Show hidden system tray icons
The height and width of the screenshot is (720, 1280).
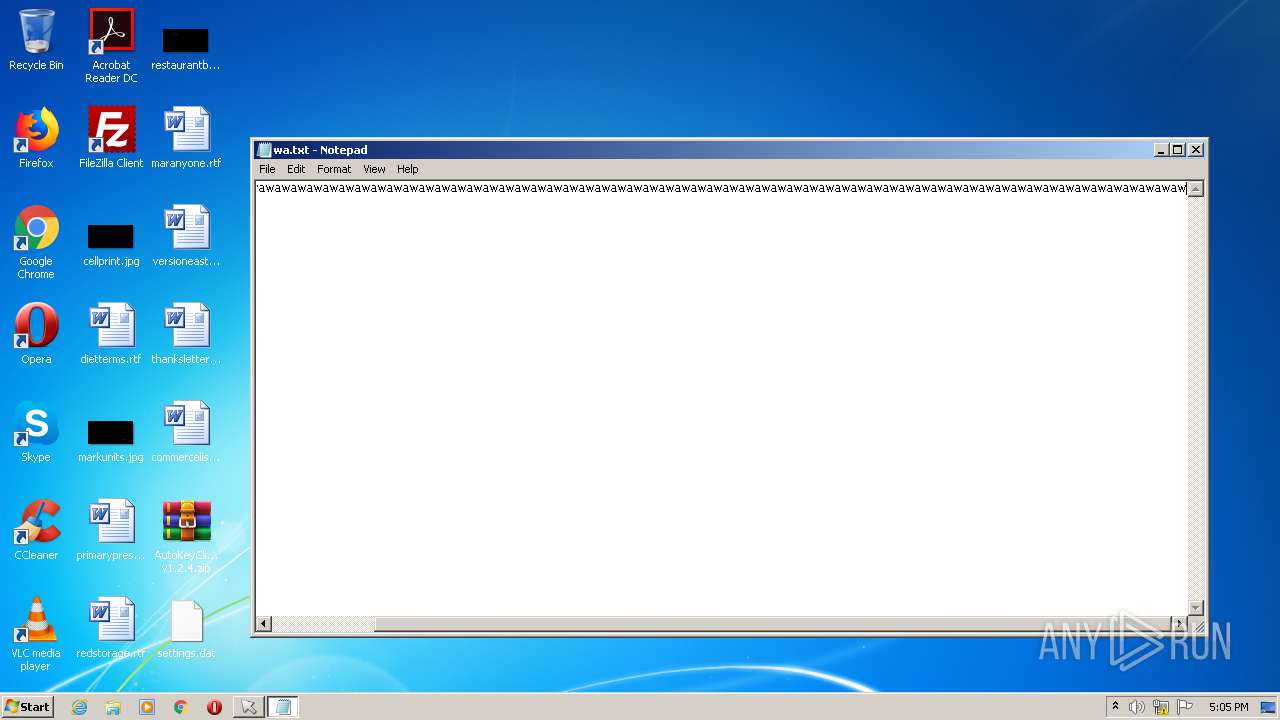[1115, 707]
